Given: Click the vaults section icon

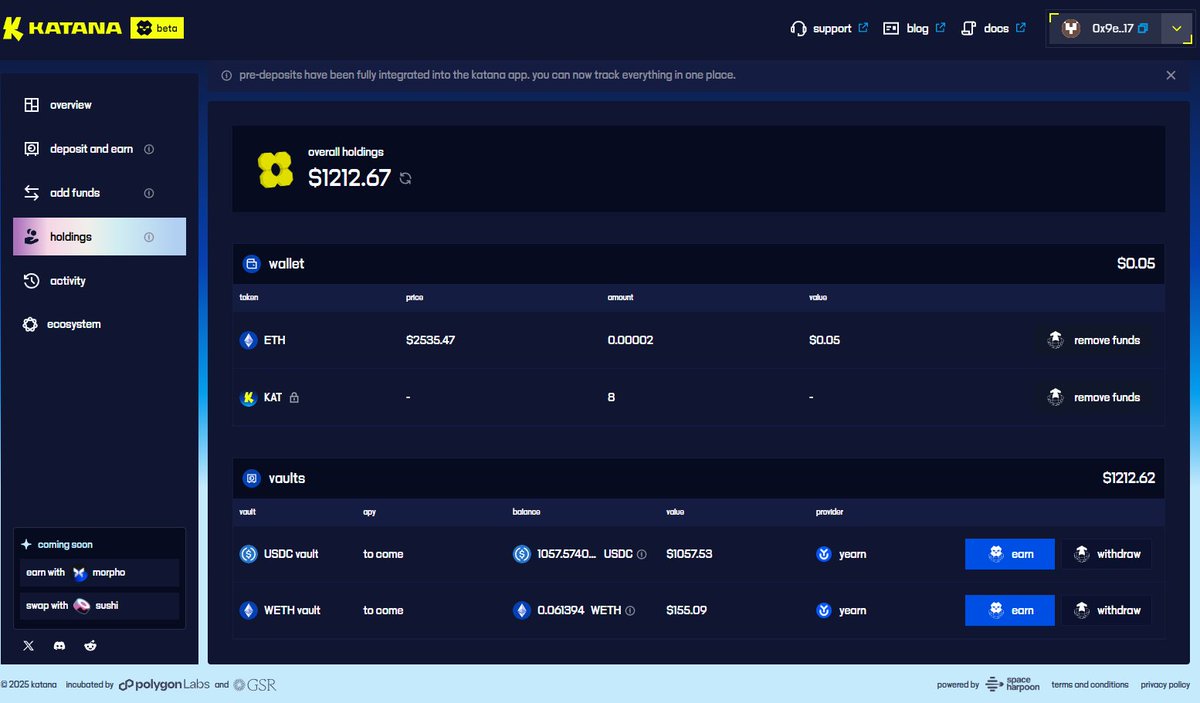Looking at the screenshot, I should pos(251,478).
